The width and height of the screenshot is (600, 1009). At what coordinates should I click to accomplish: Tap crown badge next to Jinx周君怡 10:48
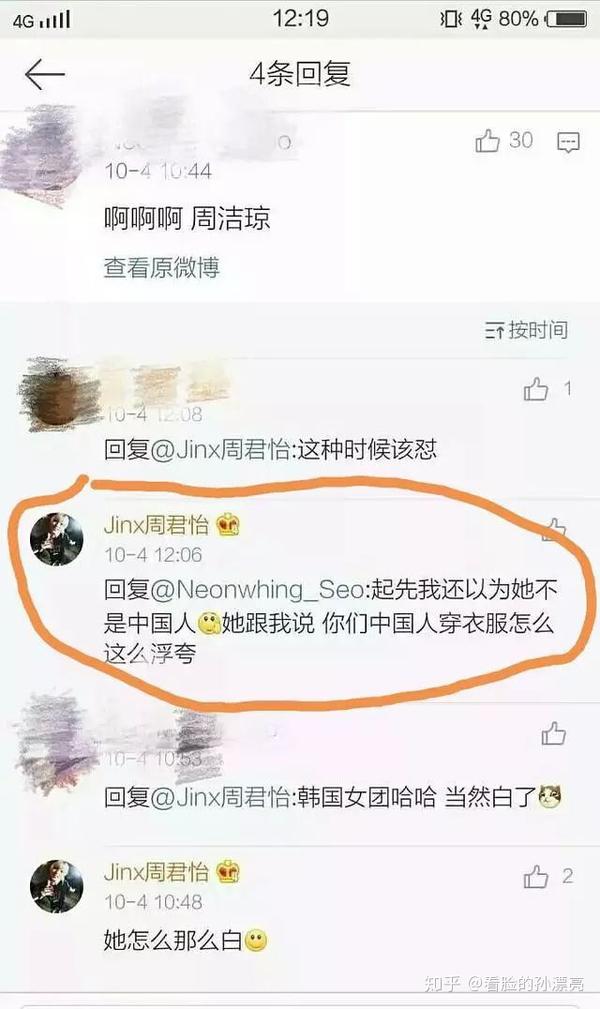[228, 872]
